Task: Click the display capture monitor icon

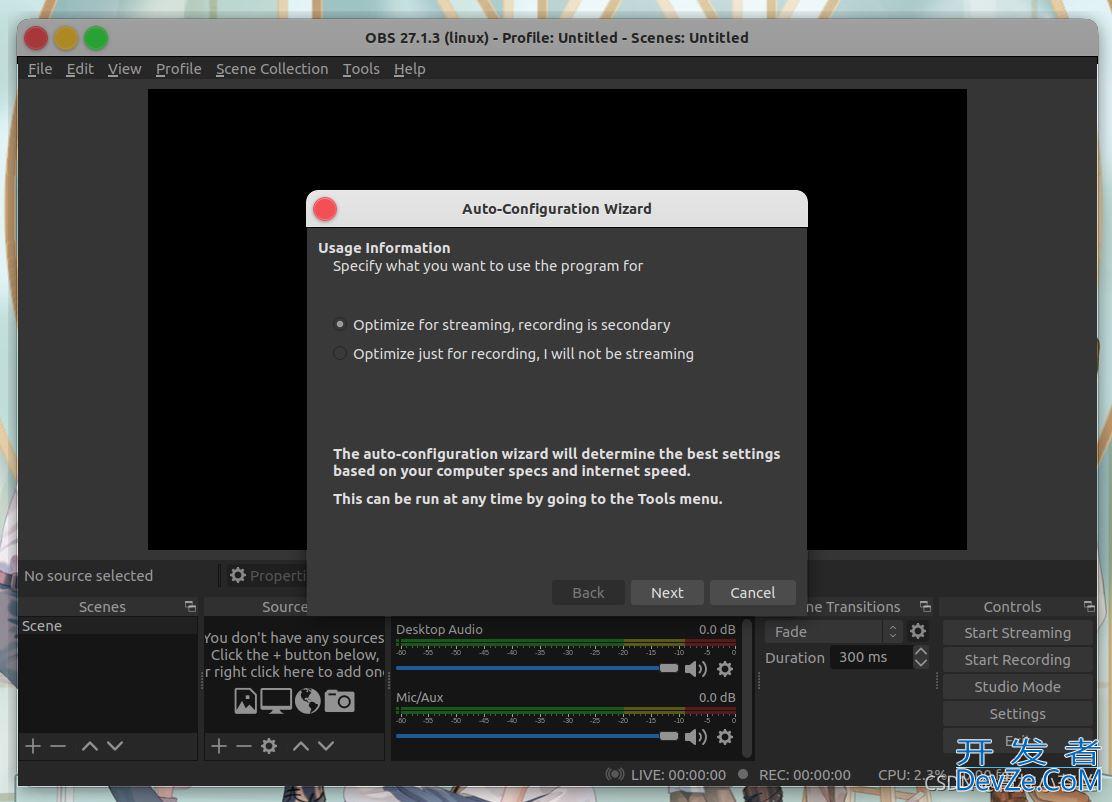Action: pyautogui.click(x=276, y=701)
